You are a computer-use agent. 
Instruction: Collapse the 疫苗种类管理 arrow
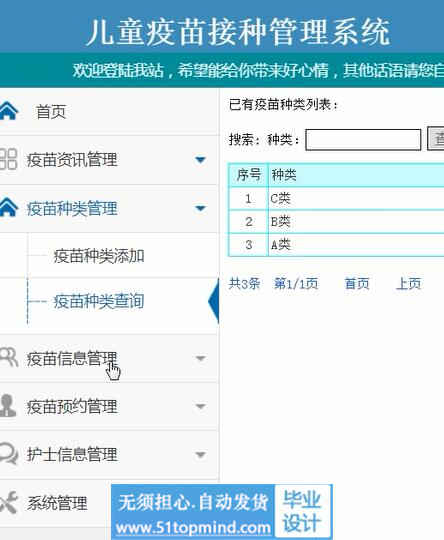[200, 208]
